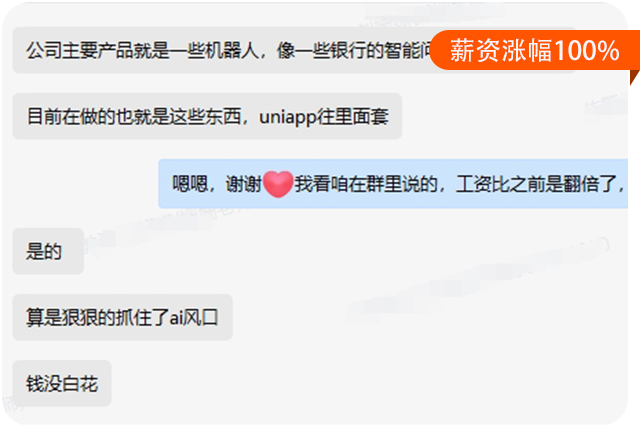
Task: Click the text 工资比之前是翻倍了
Action: [536, 184]
